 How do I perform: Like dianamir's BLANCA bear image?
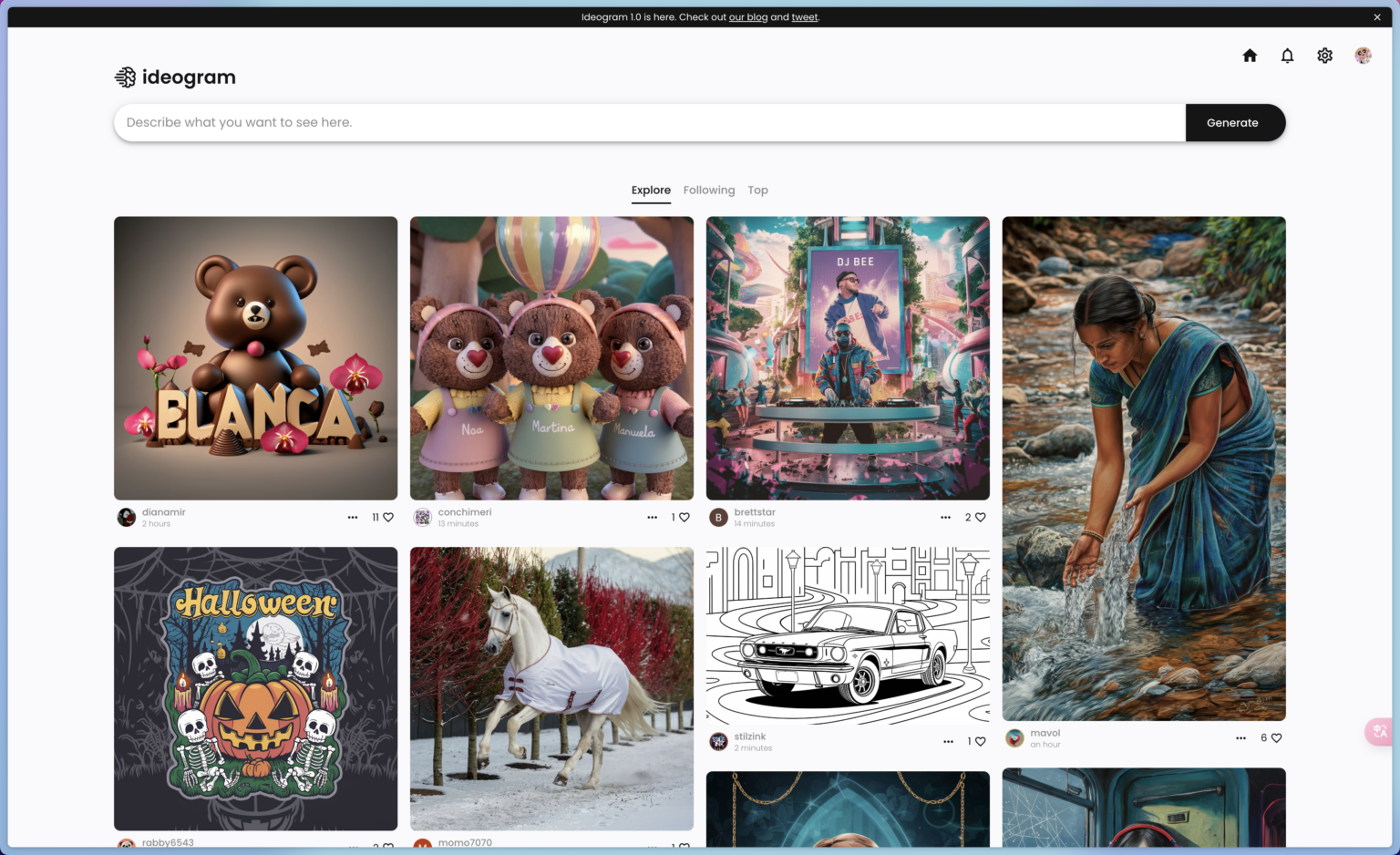[x=388, y=518]
